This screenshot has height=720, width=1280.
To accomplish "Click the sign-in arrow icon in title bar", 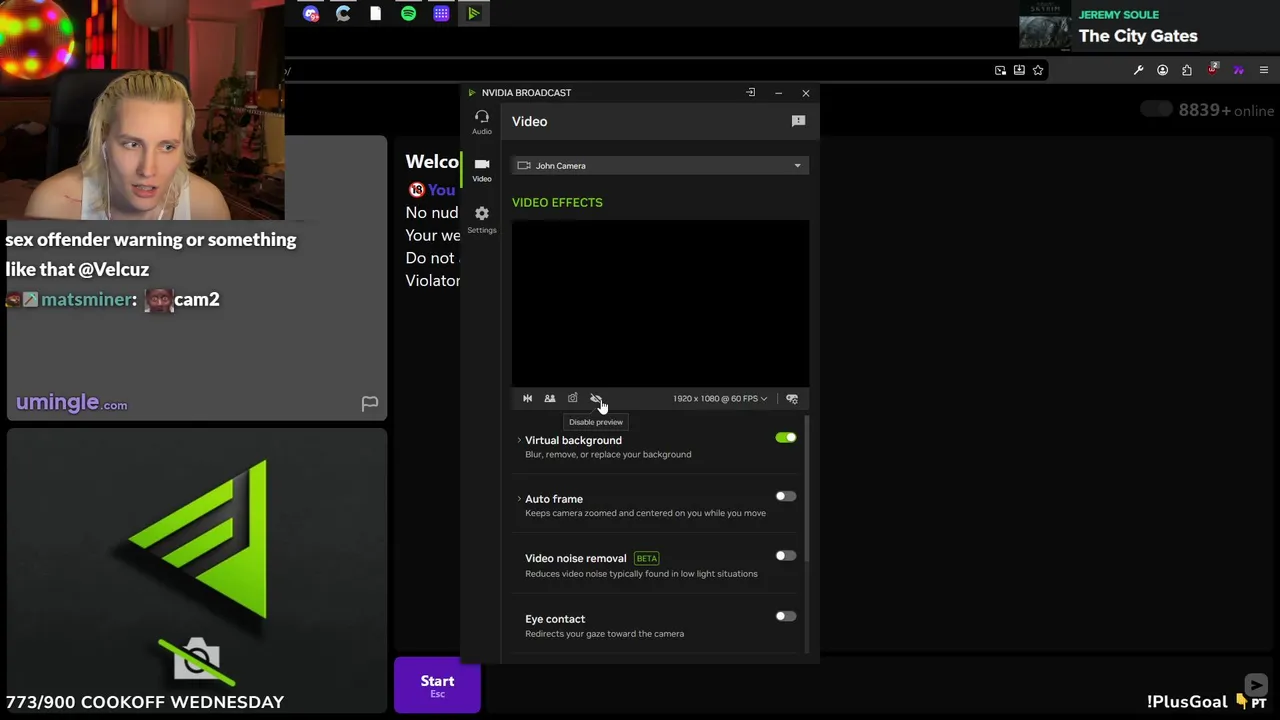I will tap(751, 93).
